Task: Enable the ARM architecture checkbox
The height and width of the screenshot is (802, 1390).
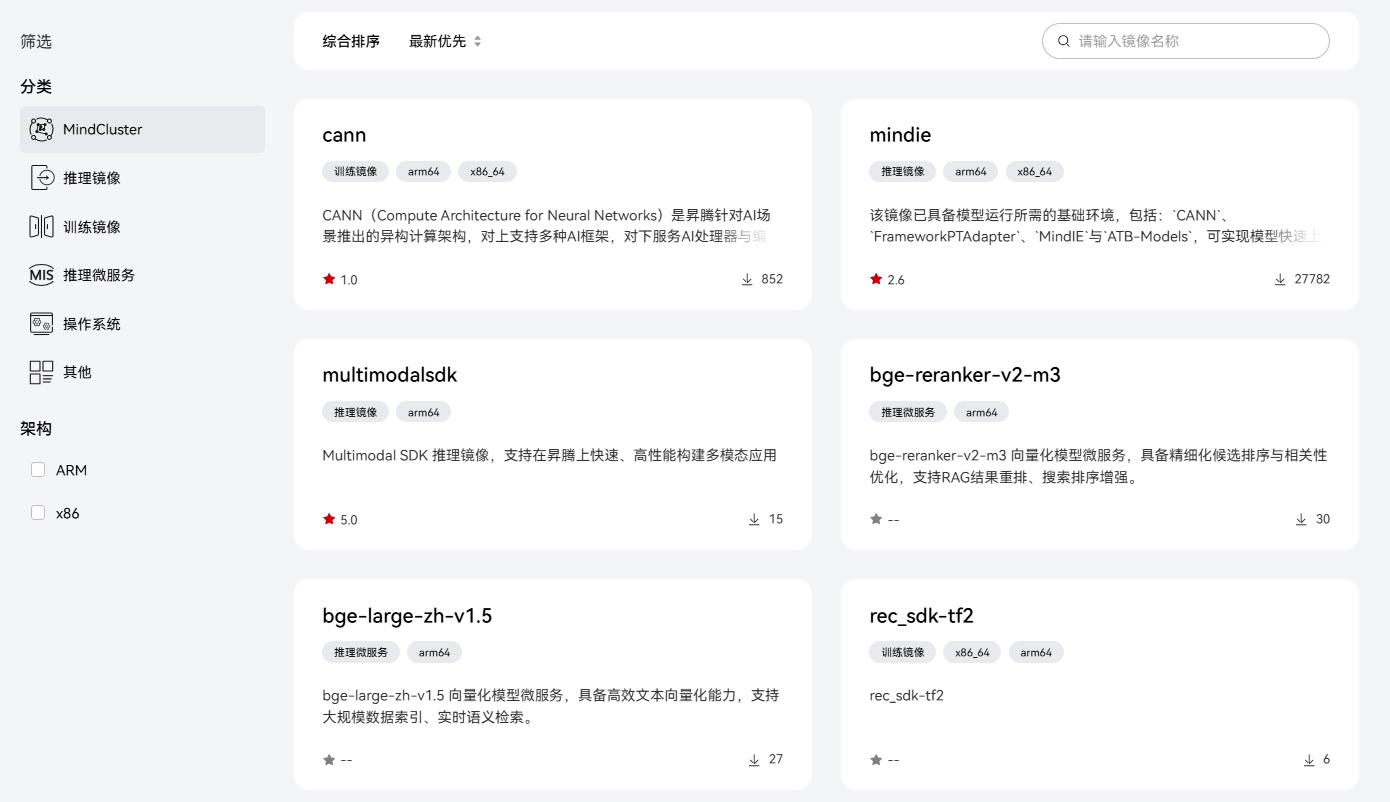Action: click(x=38, y=469)
